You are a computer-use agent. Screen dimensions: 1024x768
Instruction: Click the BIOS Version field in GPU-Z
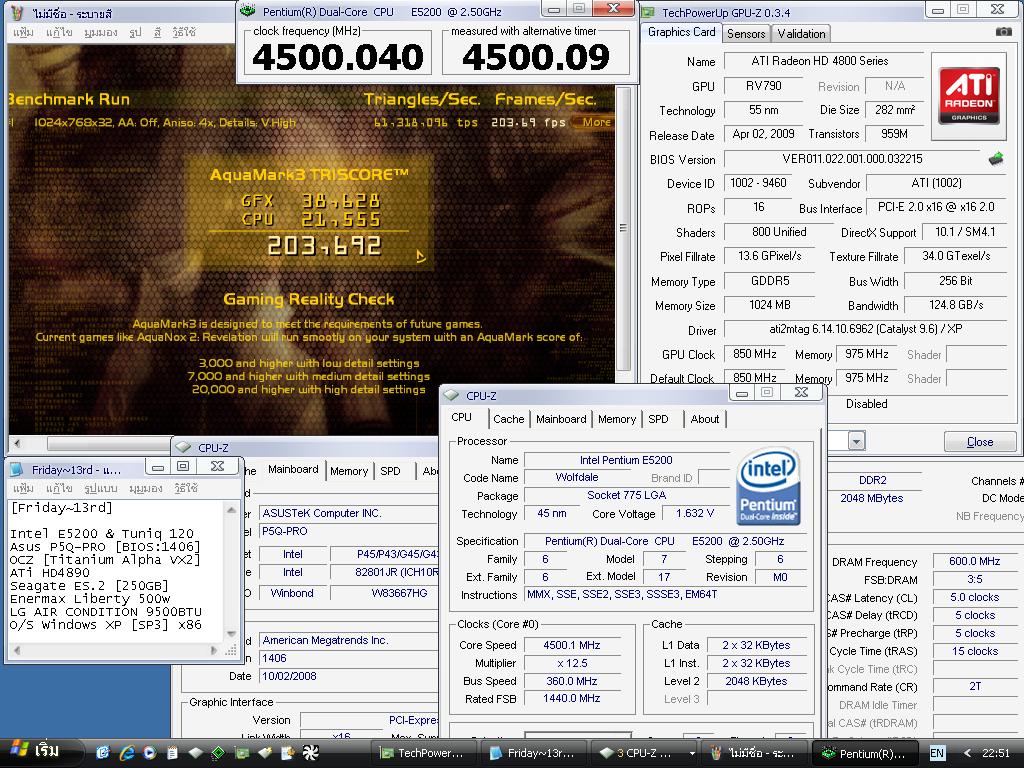click(x=852, y=159)
